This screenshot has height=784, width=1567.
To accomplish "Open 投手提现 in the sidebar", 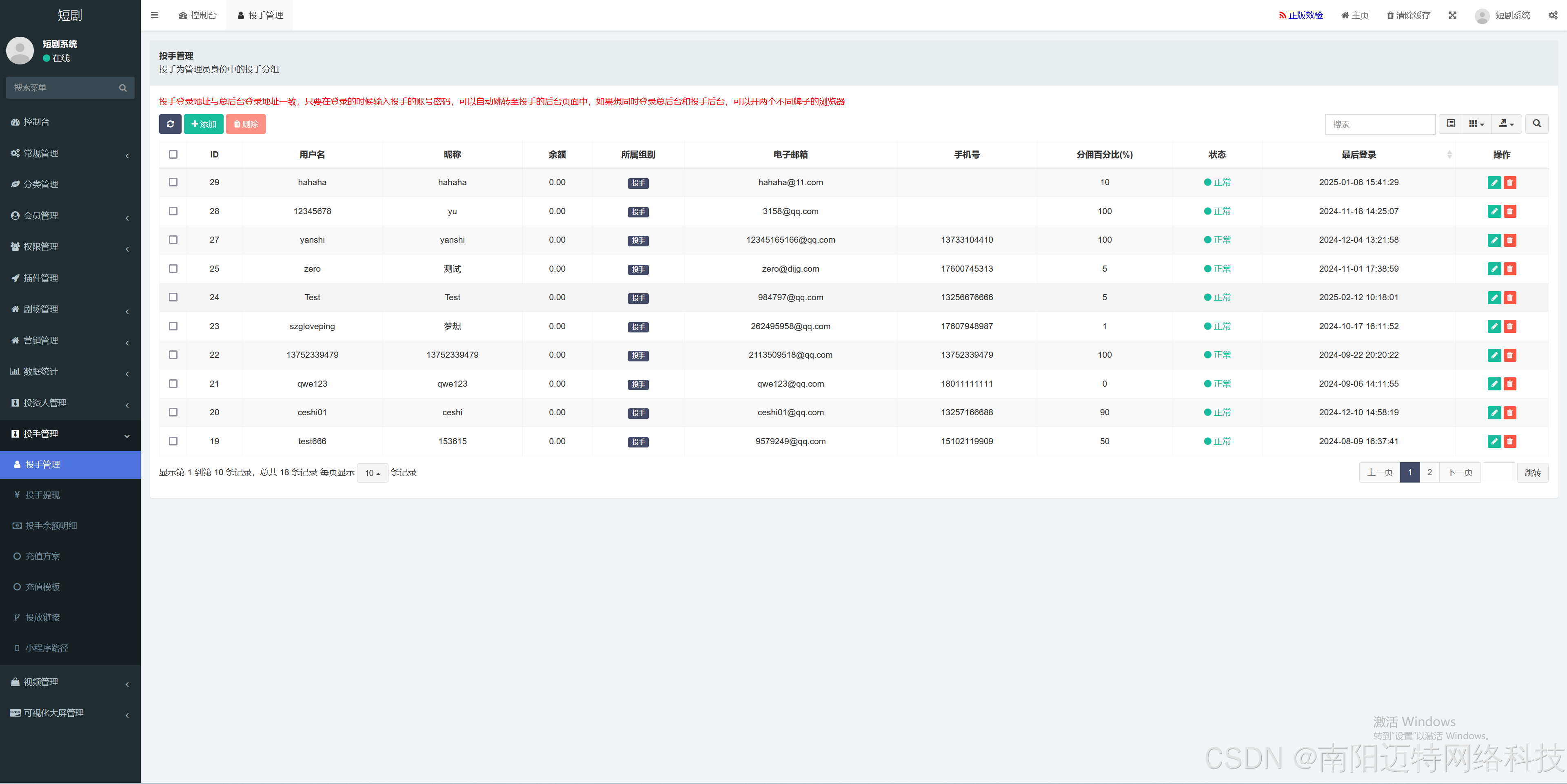I will 42,495.
